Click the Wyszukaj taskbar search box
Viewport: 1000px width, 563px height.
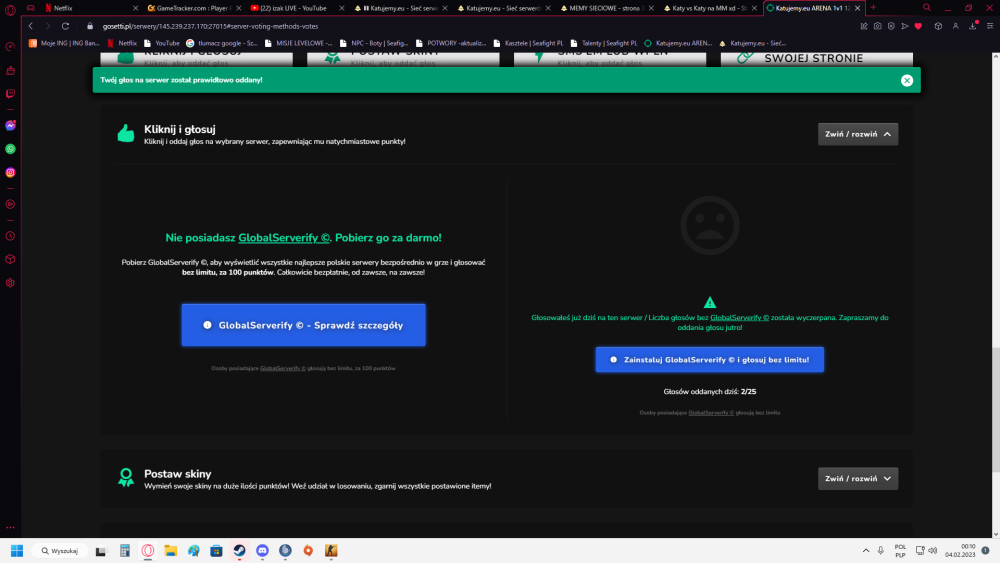(60, 551)
